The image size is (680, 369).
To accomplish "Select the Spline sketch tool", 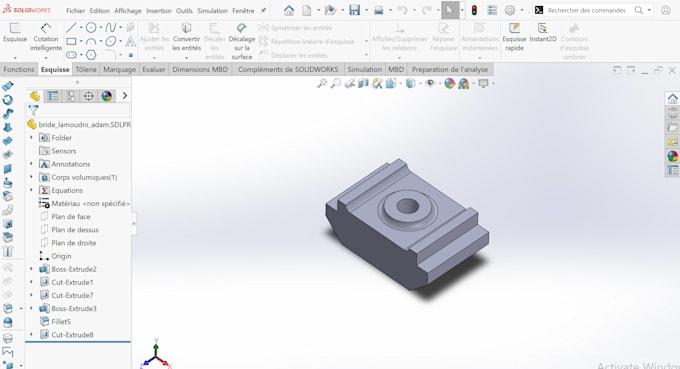I will [110, 28].
